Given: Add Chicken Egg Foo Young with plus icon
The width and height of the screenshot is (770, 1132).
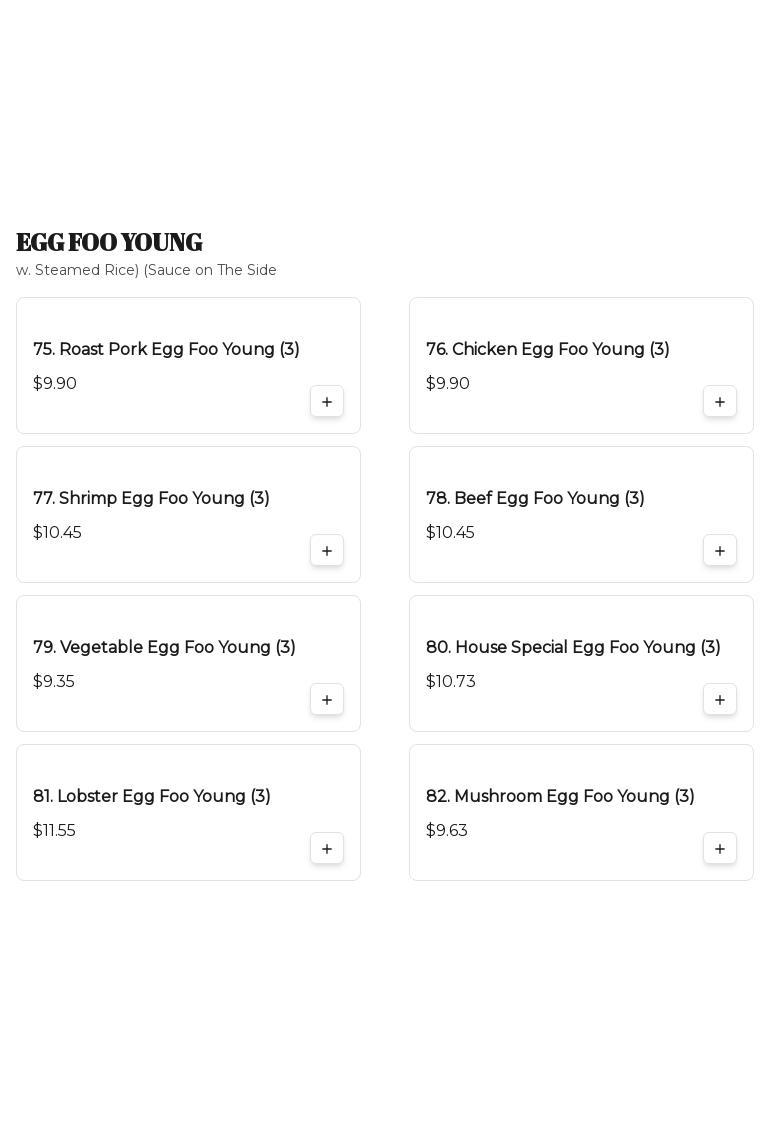Looking at the screenshot, I should [x=720, y=402].
